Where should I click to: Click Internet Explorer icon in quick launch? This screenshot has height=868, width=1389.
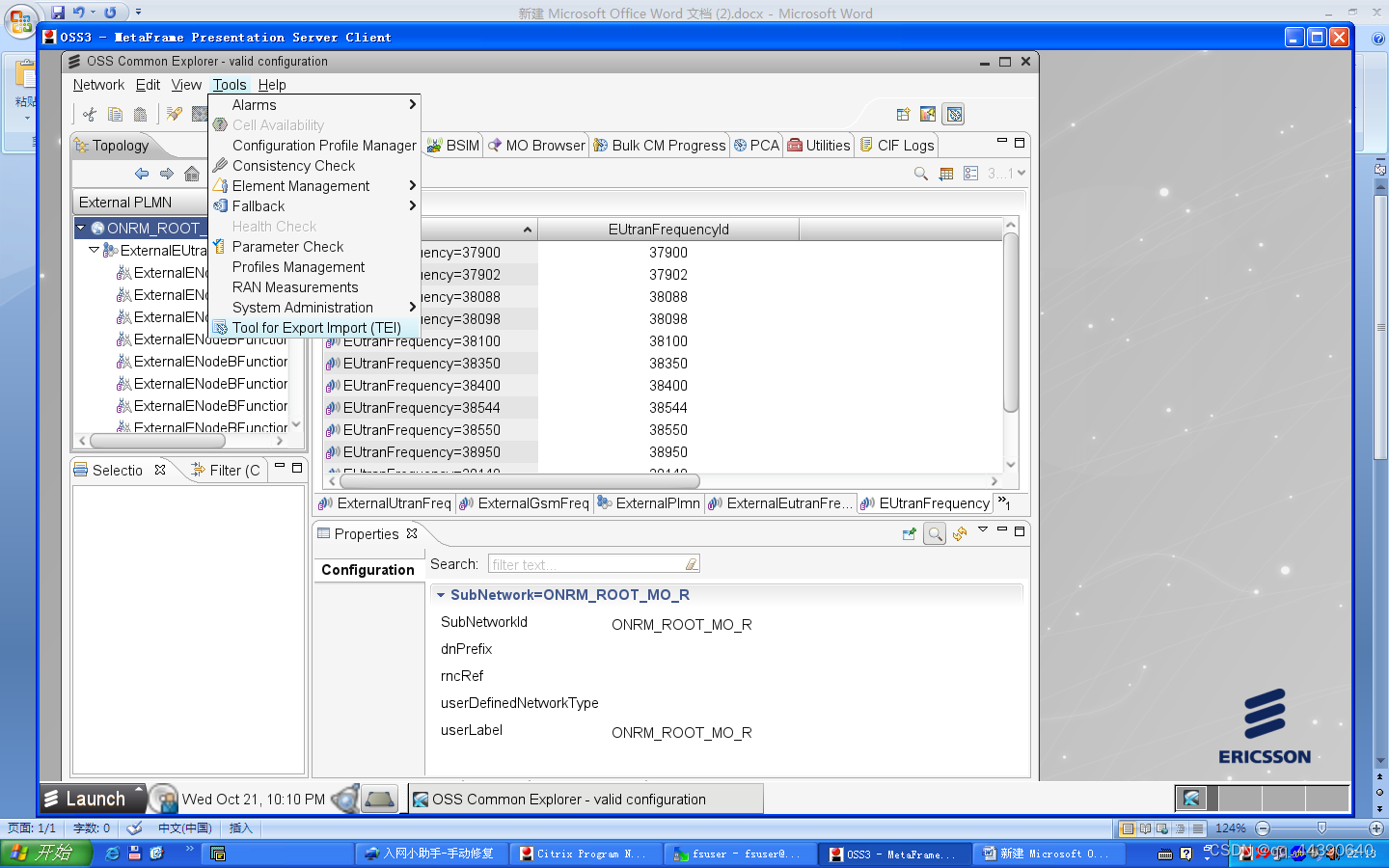[x=113, y=854]
